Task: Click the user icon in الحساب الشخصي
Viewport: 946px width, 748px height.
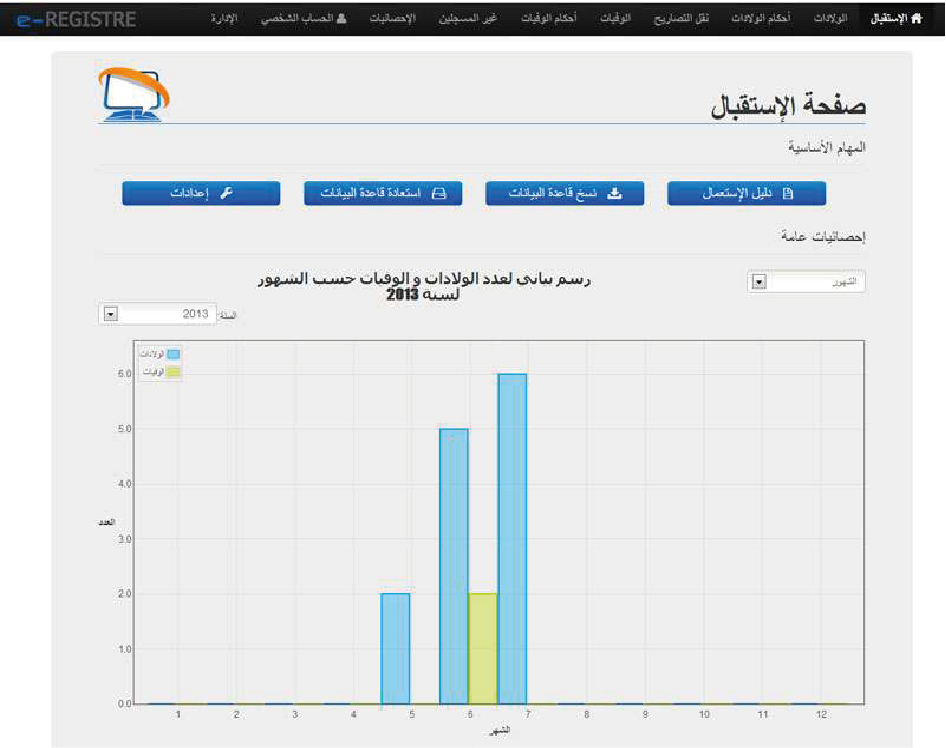Action: click(341, 18)
